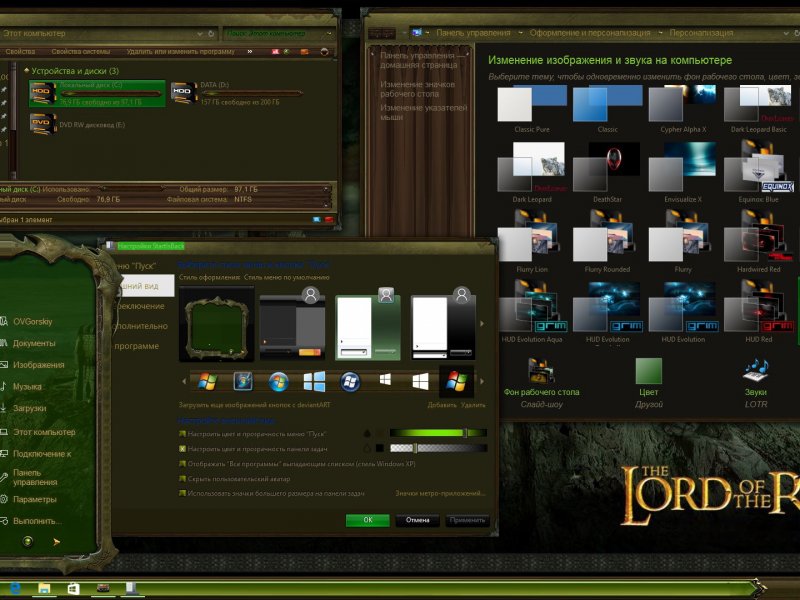Select the Windows 7 orb start button image
Viewport: 800px width, 600px height.
[x=279, y=382]
